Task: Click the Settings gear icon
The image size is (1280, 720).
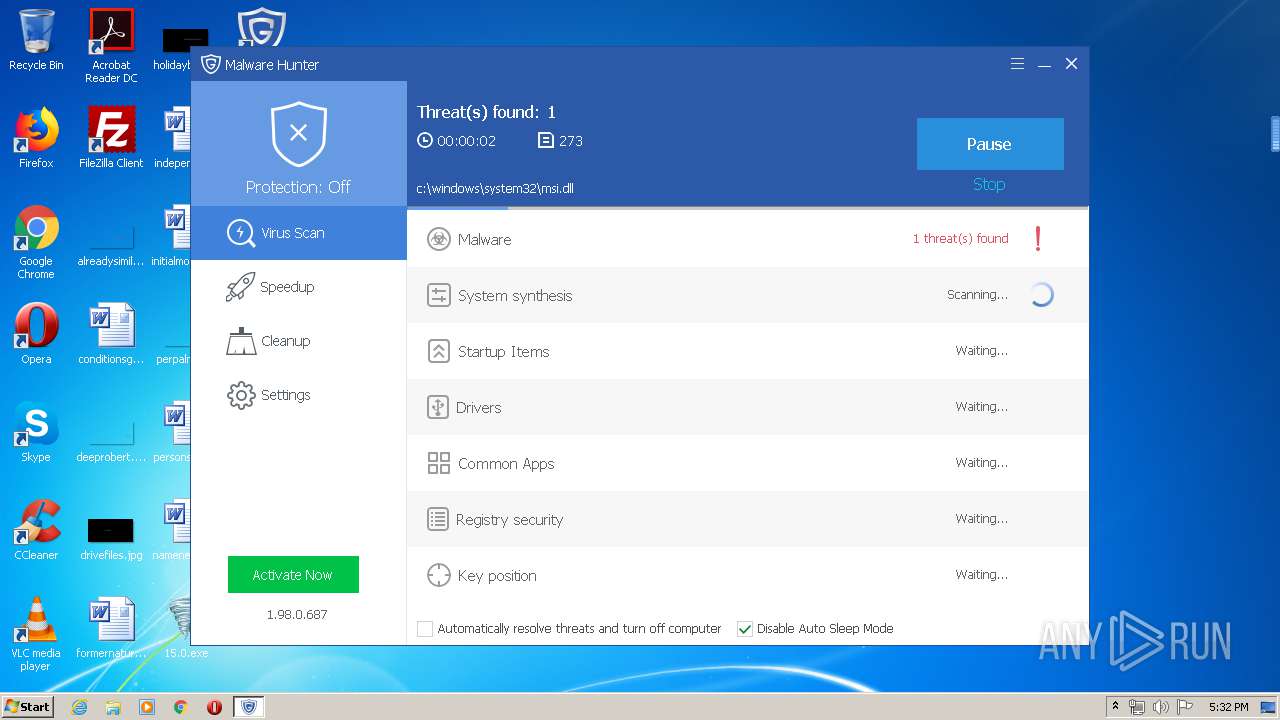Action: point(241,395)
